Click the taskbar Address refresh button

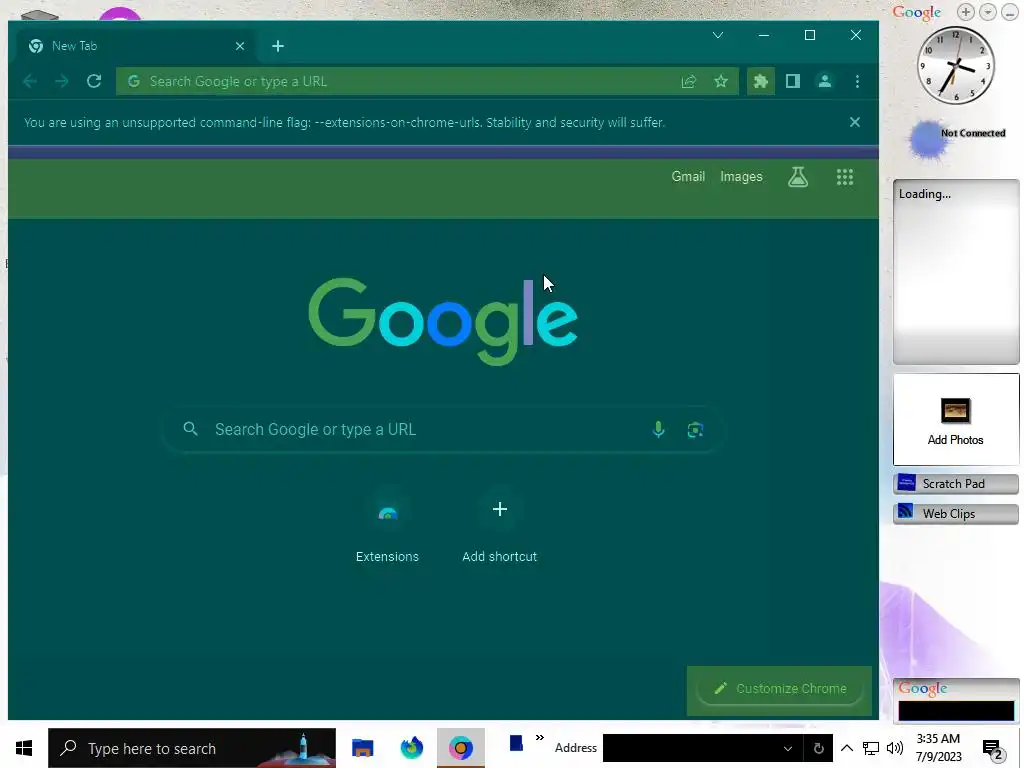click(818, 748)
